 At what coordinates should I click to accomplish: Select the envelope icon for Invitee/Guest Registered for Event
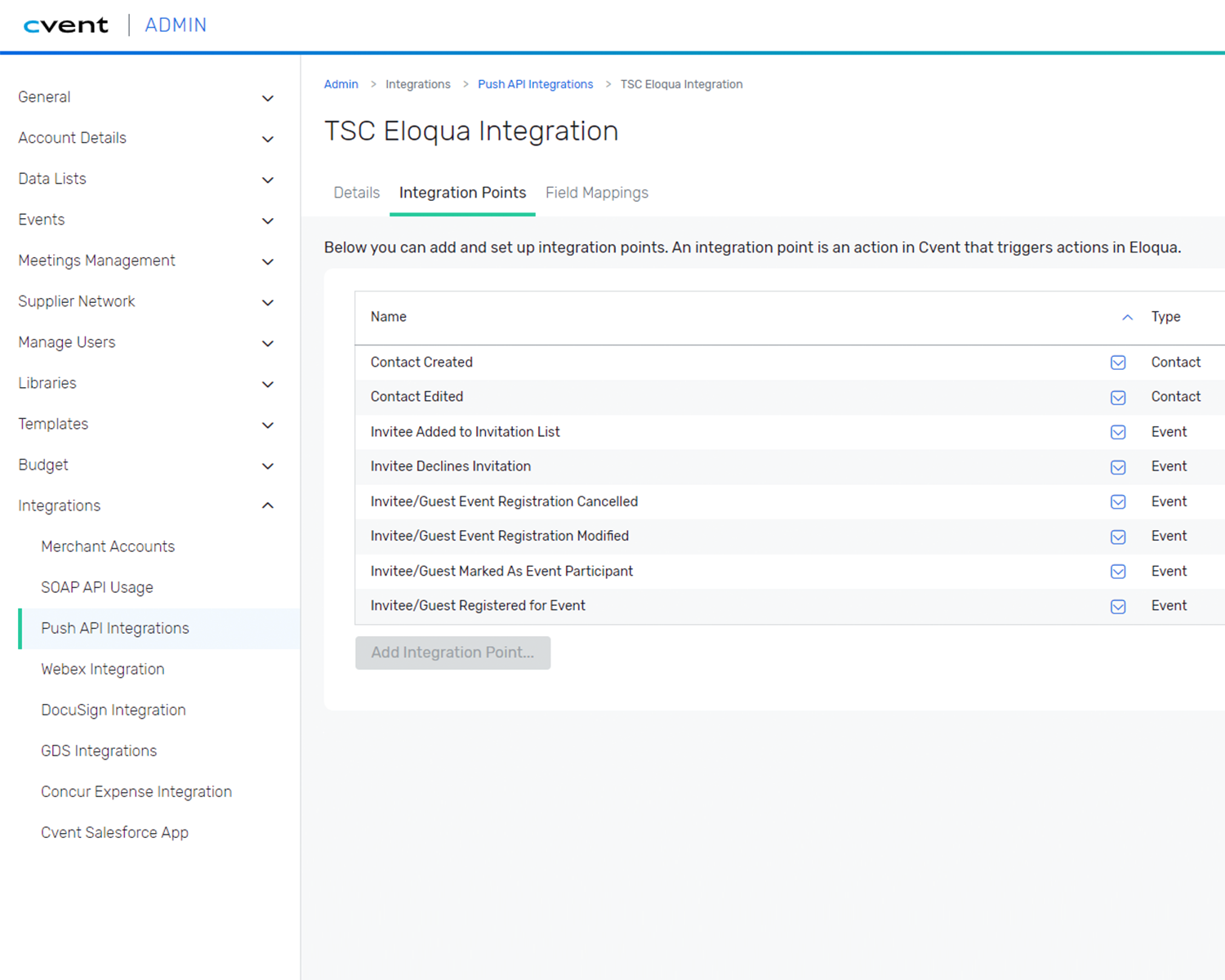pos(1118,606)
